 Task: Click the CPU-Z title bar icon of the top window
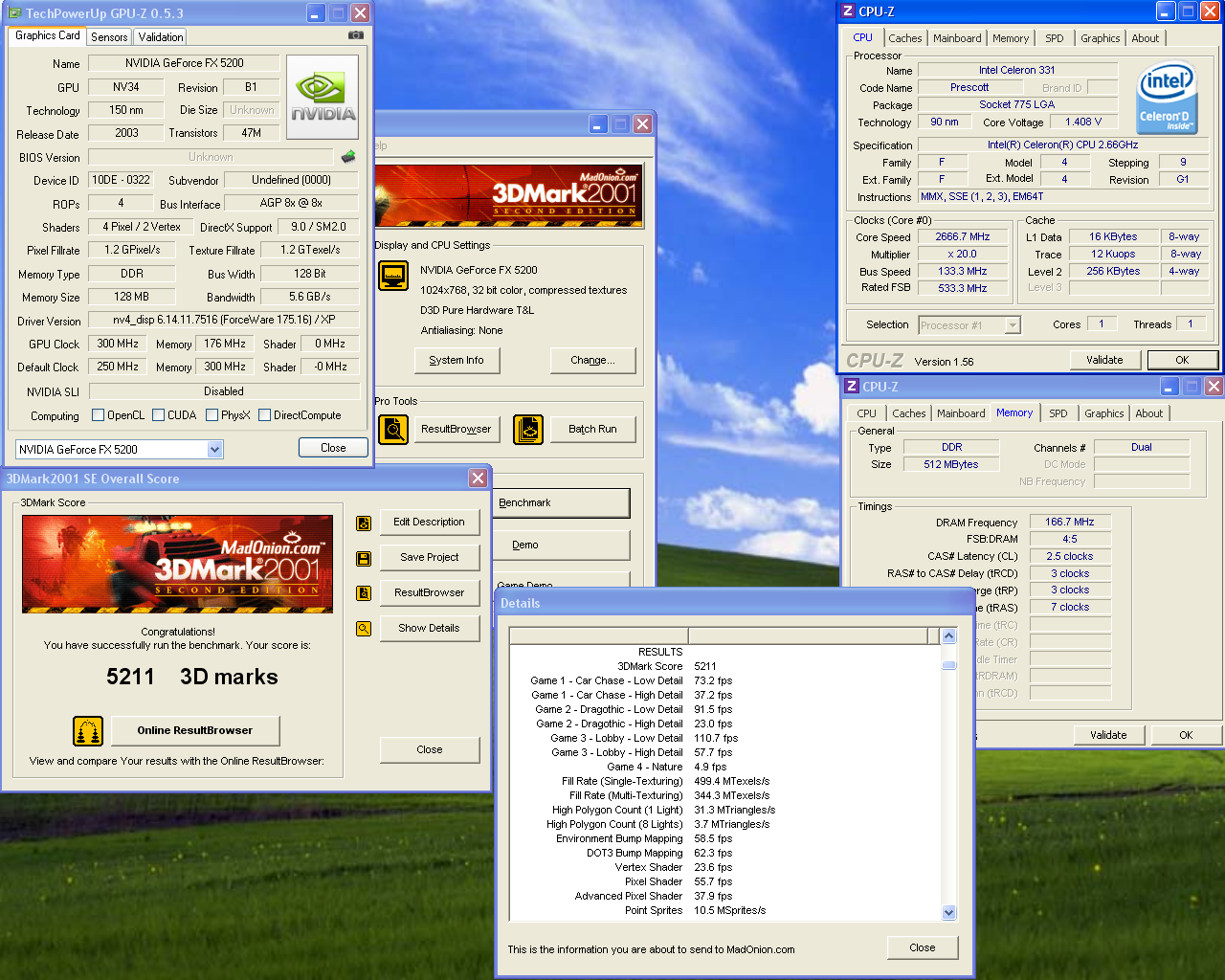847,11
